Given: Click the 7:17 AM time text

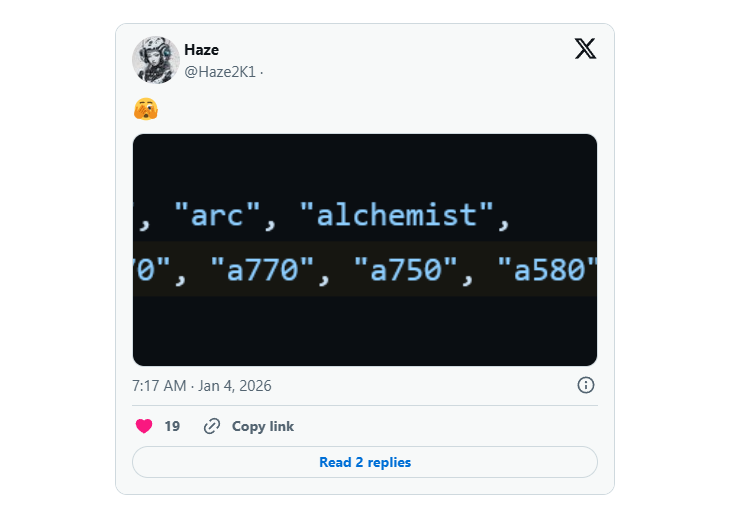Looking at the screenshot, I should tap(161, 386).
